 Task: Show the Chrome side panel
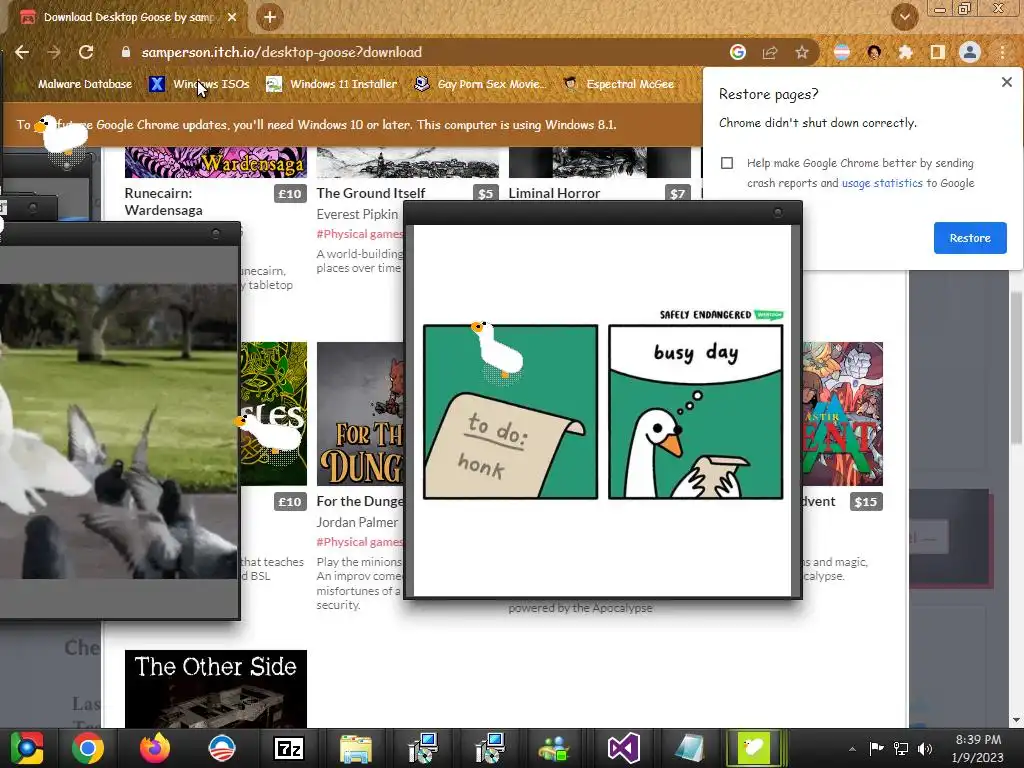point(938,52)
